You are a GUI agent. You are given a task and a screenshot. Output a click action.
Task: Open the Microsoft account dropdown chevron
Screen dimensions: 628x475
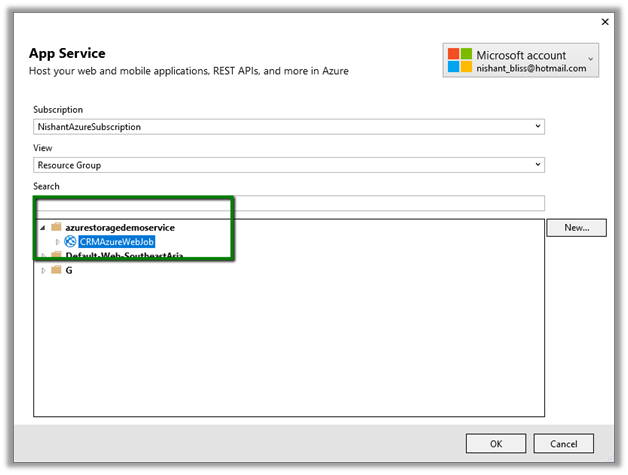click(x=590, y=59)
